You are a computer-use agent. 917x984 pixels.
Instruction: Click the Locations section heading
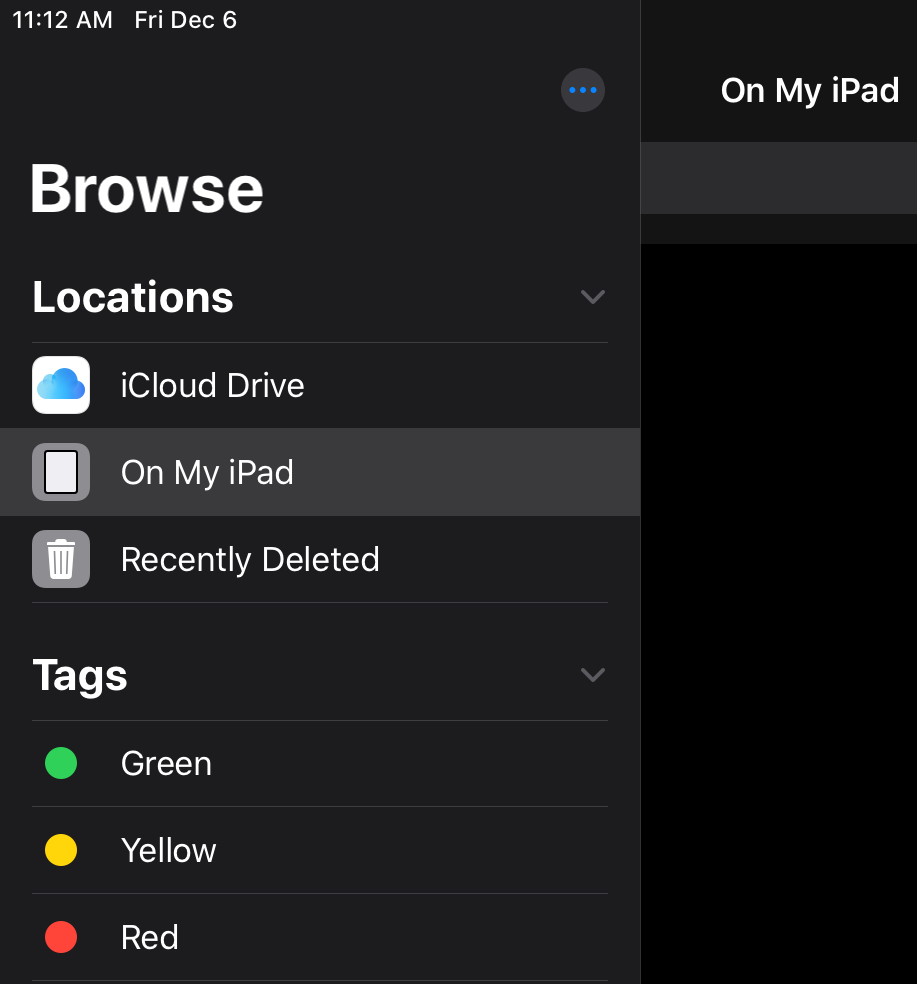(133, 297)
